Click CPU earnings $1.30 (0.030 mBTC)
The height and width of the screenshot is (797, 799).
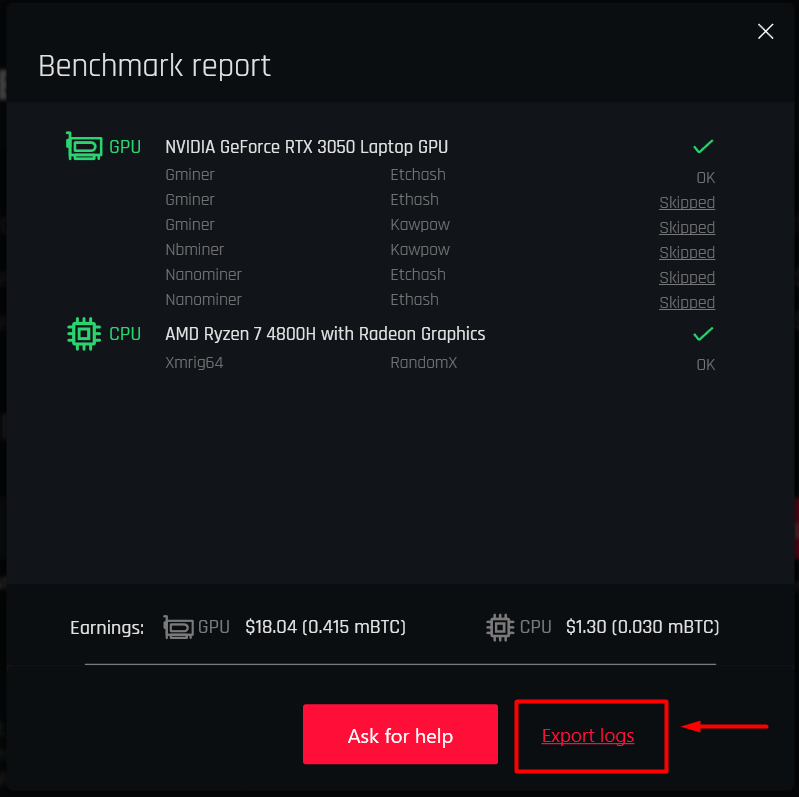coord(643,627)
